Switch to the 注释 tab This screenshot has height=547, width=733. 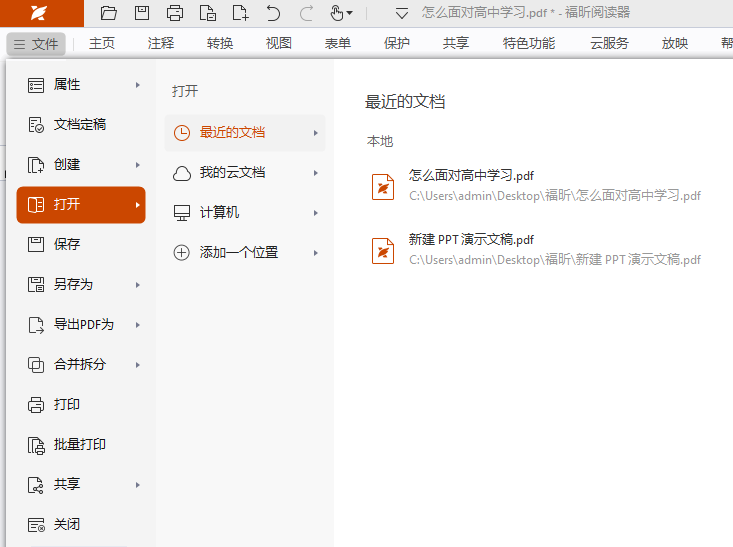pyautogui.click(x=161, y=43)
